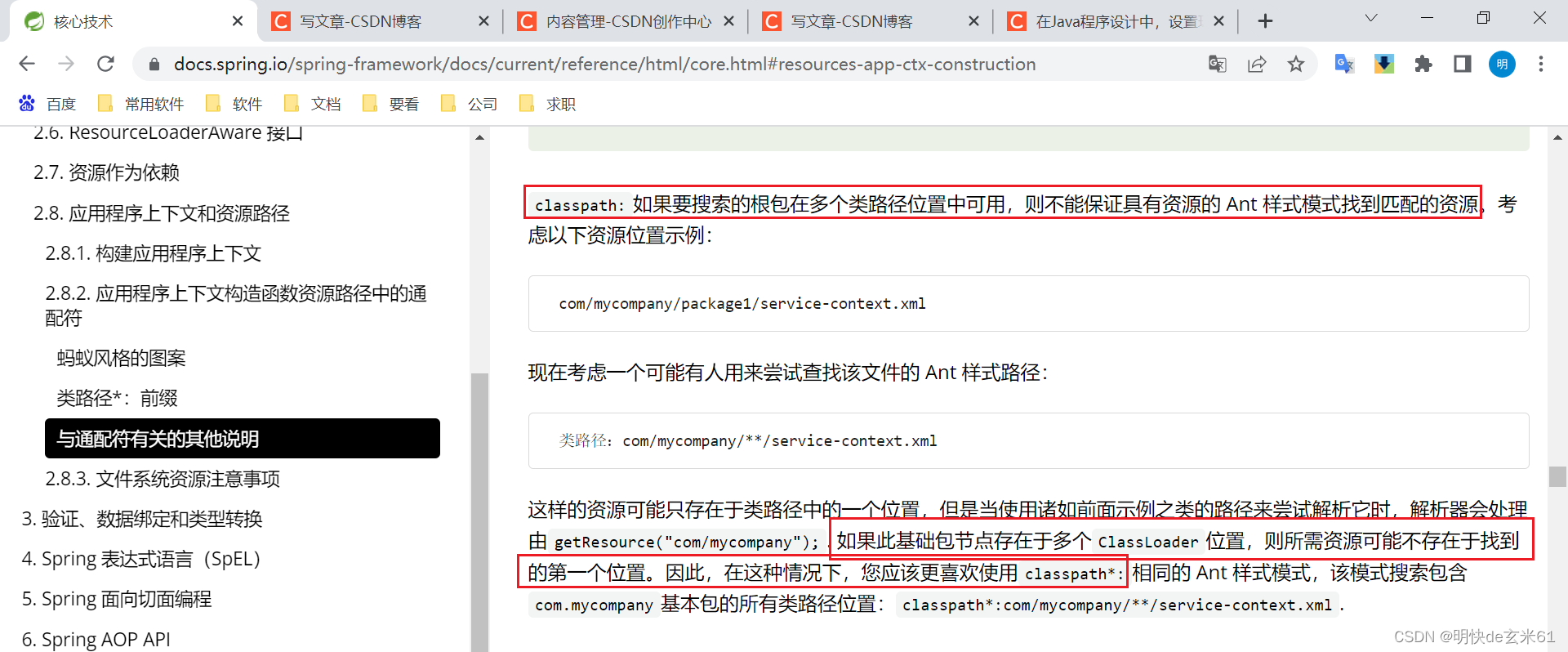Open 文档 bookmark folder
Screen dimensions: 1568x652
[312, 104]
